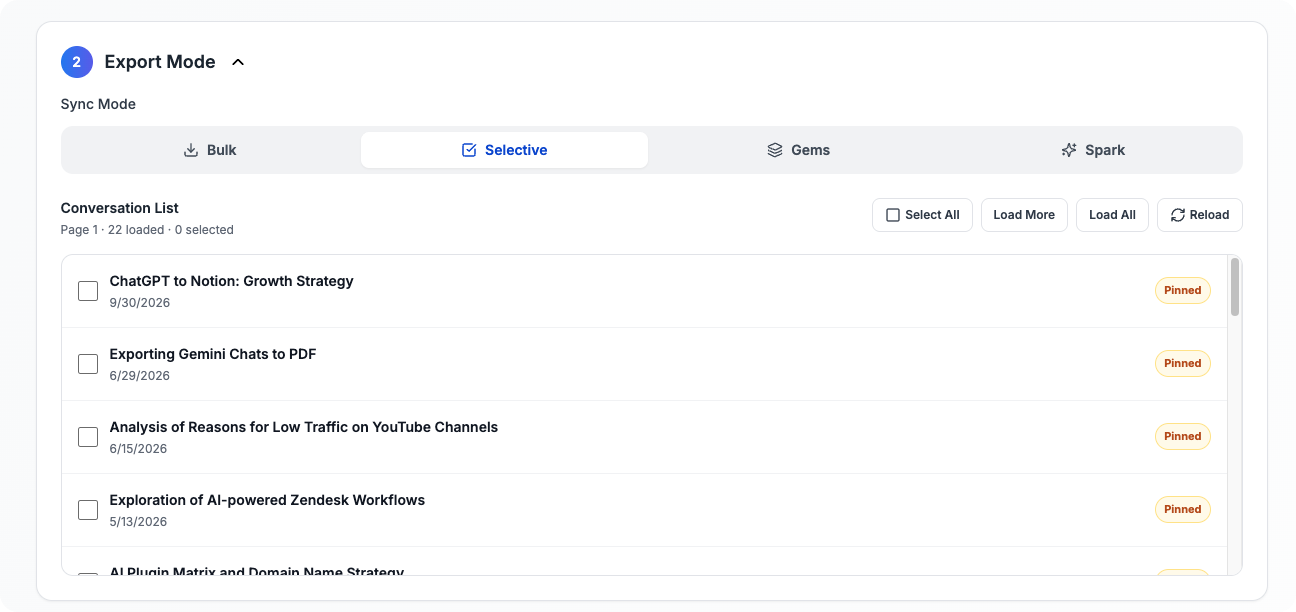Click the Analysis of Reasons for Low Traffic title
This screenshot has height=612, width=1296.
click(x=304, y=427)
